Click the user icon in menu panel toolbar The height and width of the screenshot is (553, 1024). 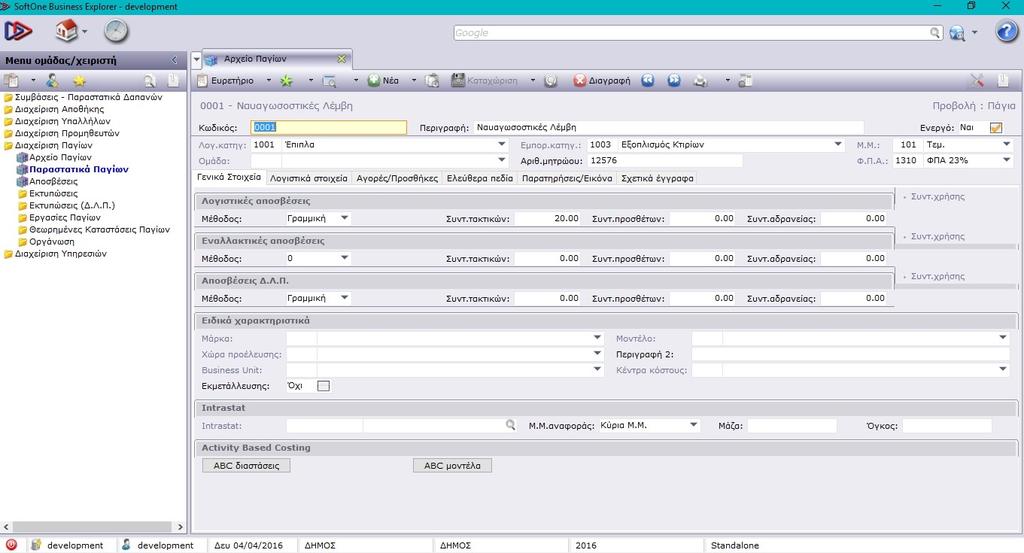coord(52,80)
